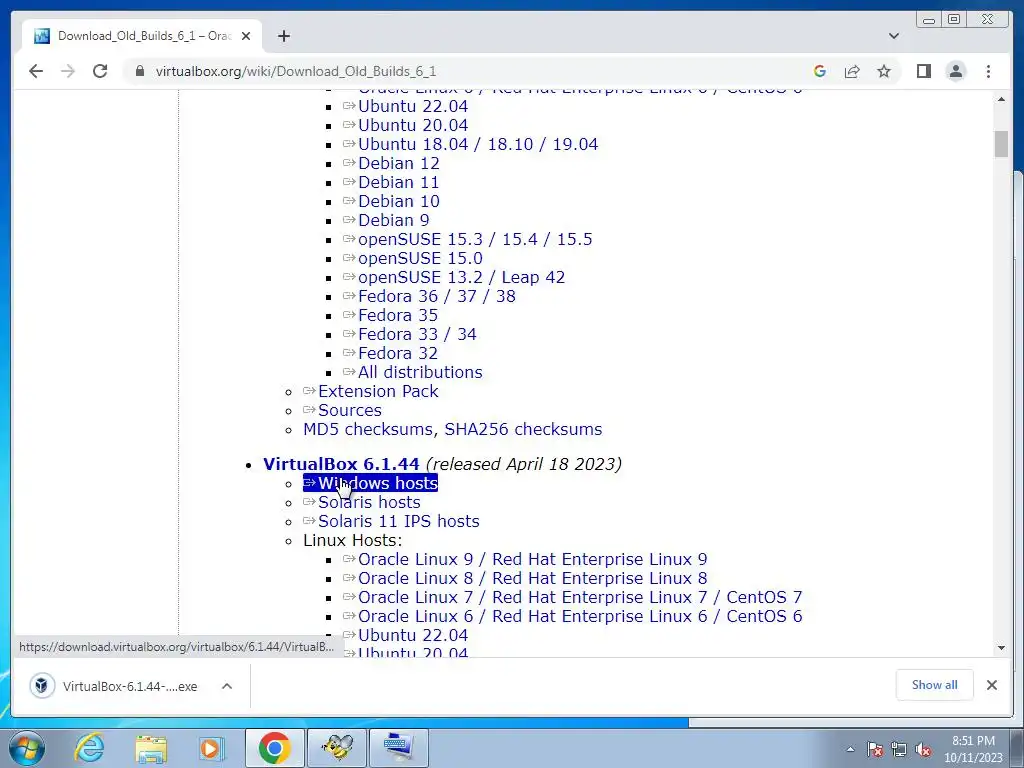Click Show all downloads button
Viewport: 1024px width, 768px height.
pyautogui.click(x=934, y=685)
